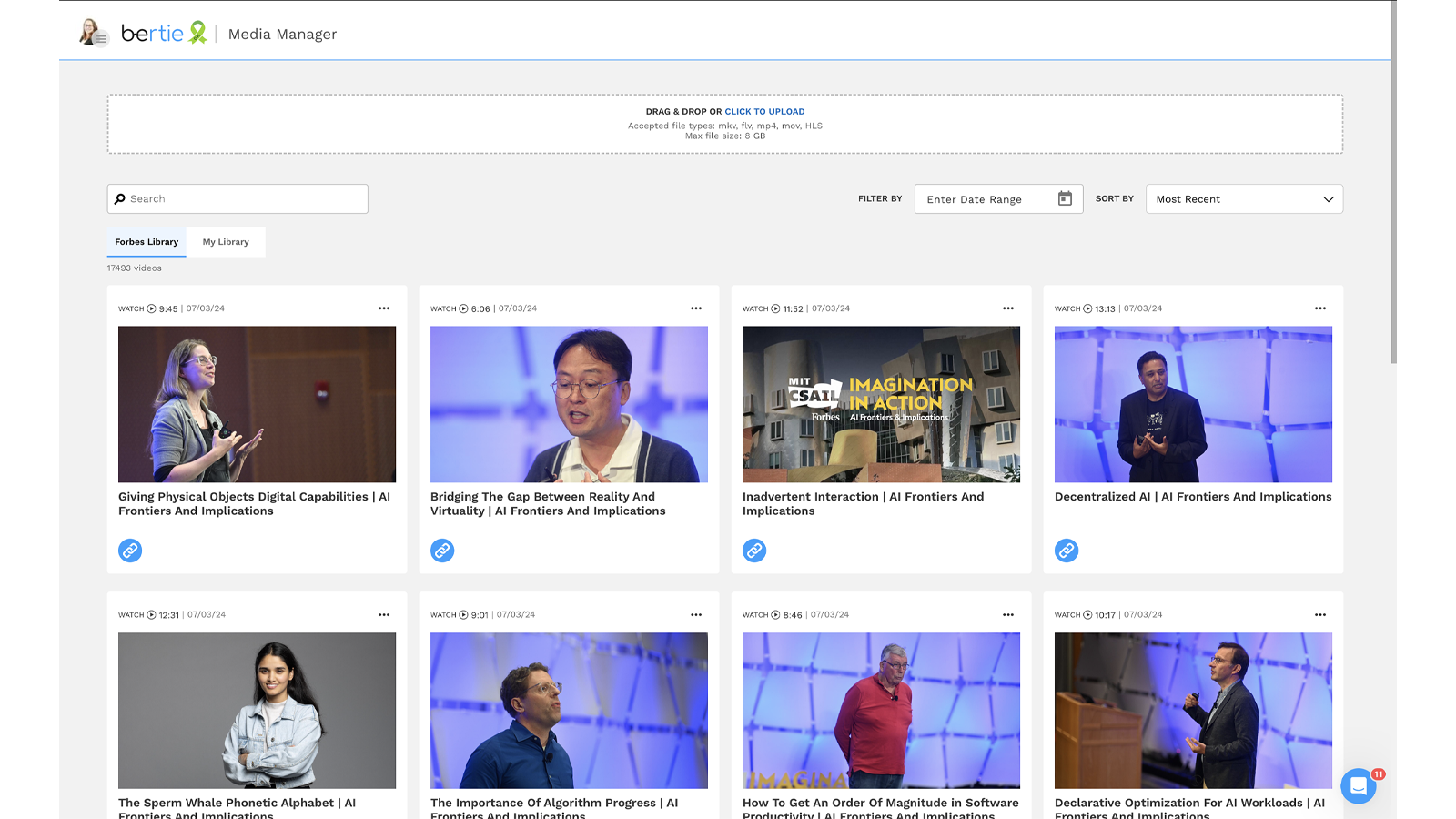The height and width of the screenshot is (819, 1456).
Task: Click the bertie logo
Action: 164,33
